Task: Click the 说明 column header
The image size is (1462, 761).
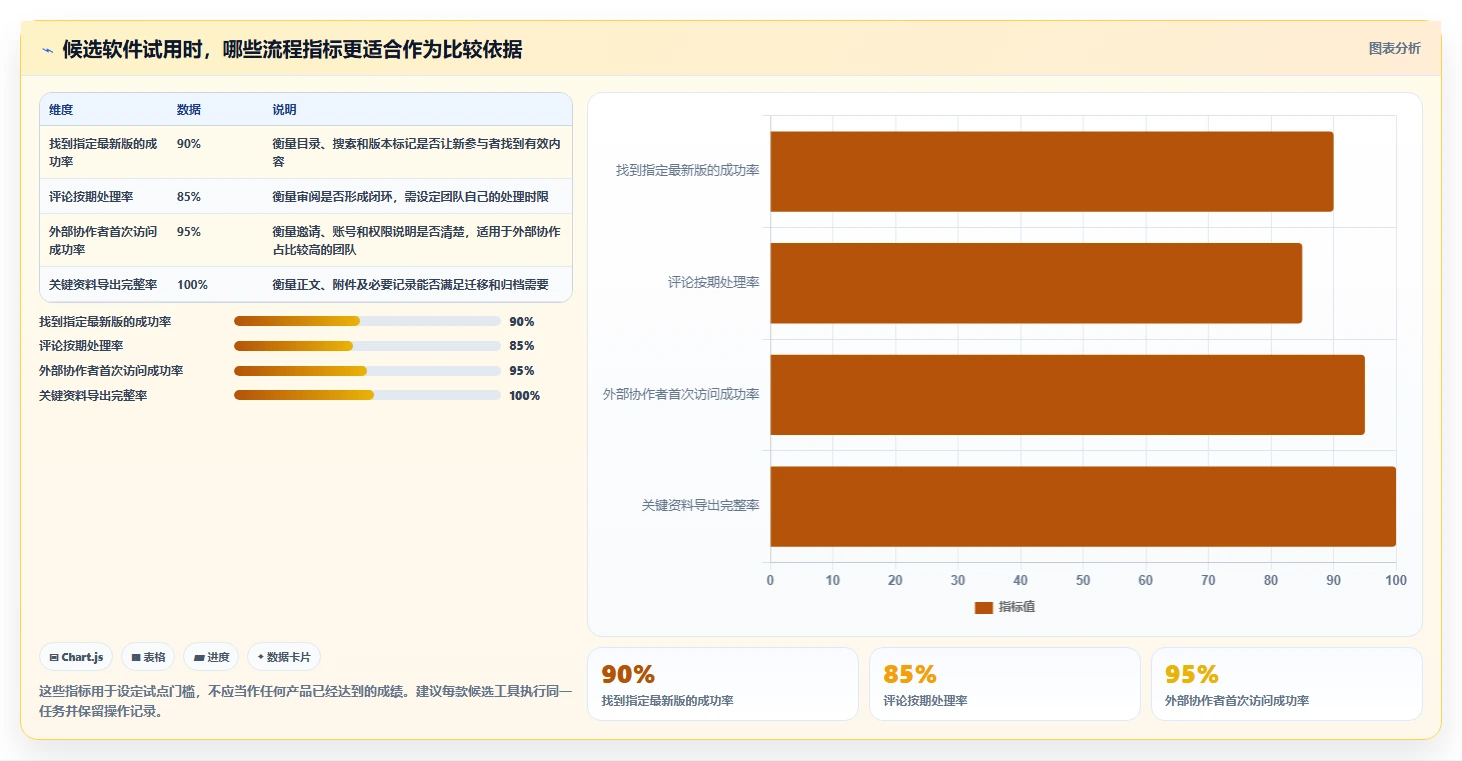Action: click(x=284, y=109)
